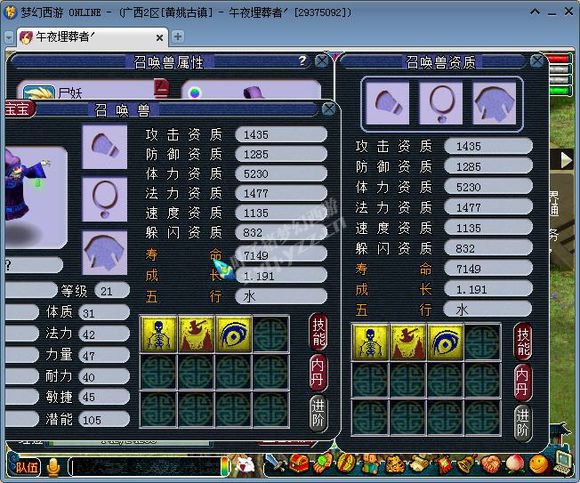This screenshot has height=483, width=580.
Task: Open the tab list dropdown arrow
Action: point(10,37)
